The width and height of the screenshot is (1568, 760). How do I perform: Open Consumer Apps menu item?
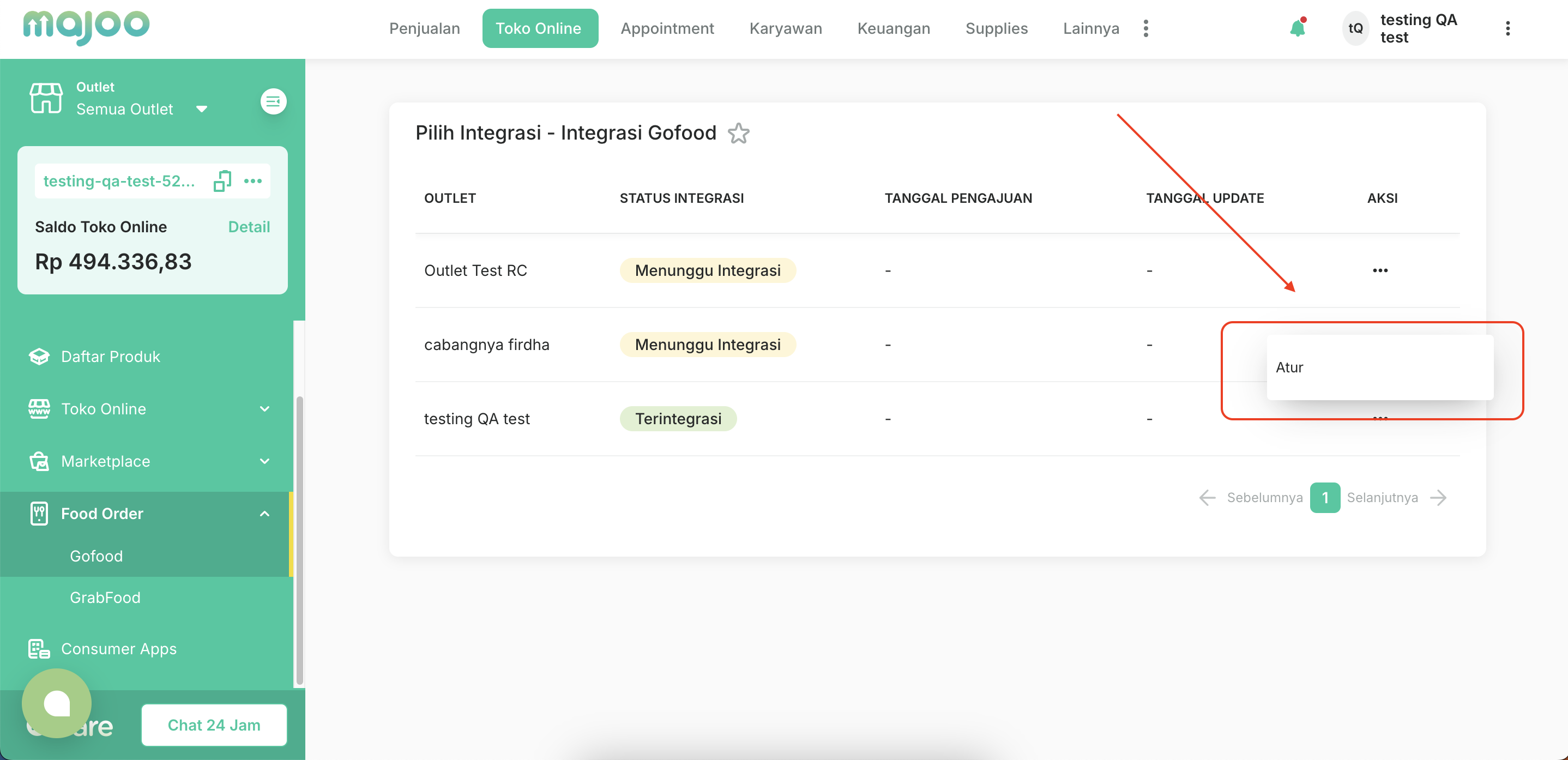[119, 649]
